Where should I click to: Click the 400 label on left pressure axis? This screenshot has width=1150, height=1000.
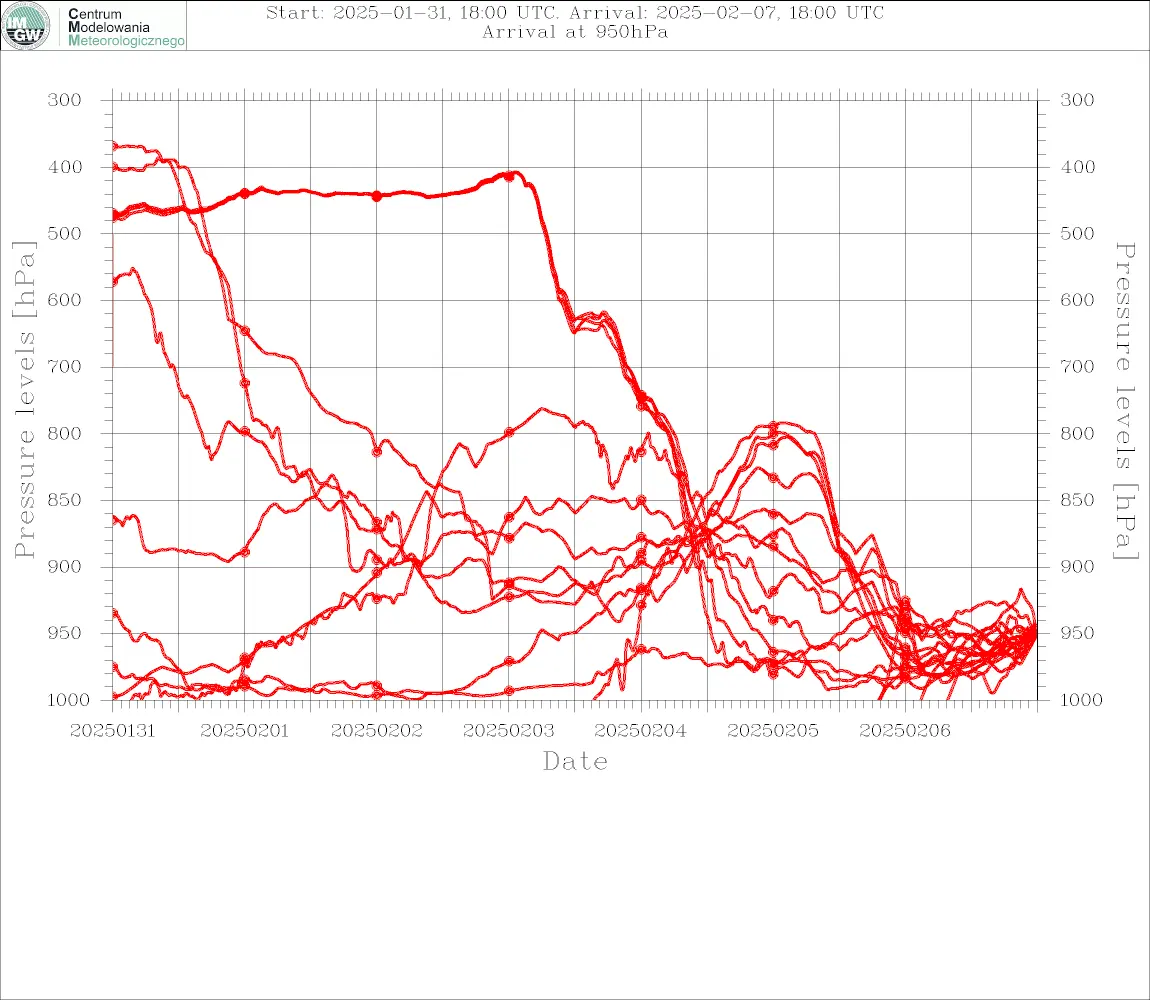click(65, 167)
